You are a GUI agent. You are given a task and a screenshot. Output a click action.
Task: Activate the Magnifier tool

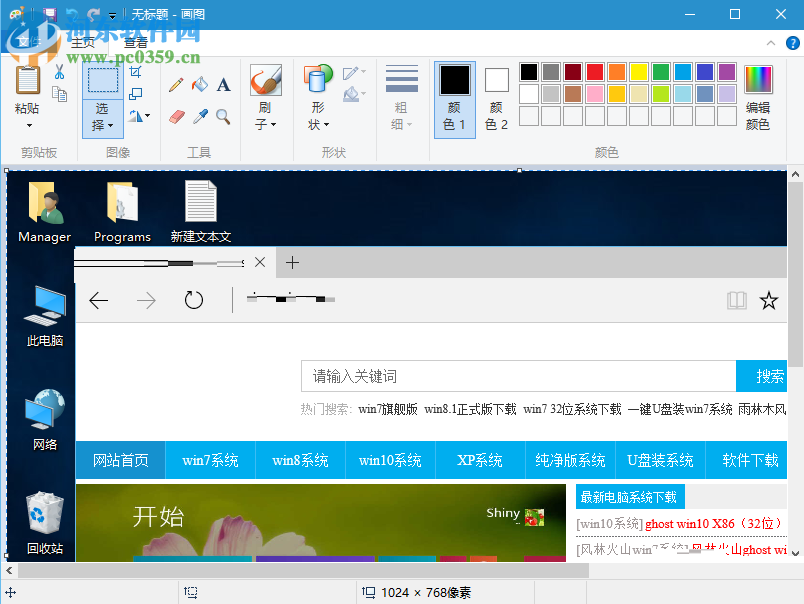click(x=222, y=115)
